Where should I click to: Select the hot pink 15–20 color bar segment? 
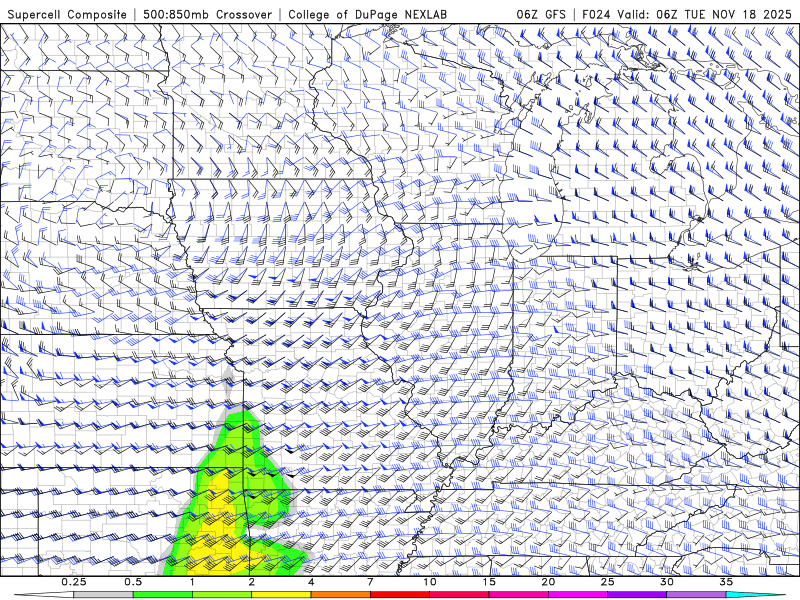point(518,595)
